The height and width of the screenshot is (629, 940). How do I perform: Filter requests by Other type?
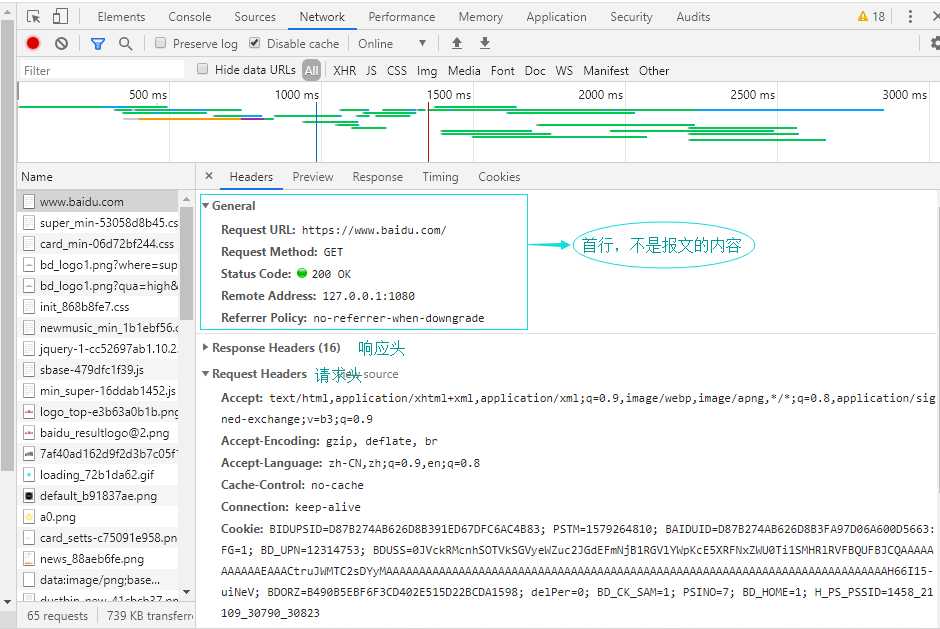pyautogui.click(x=653, y=71)
